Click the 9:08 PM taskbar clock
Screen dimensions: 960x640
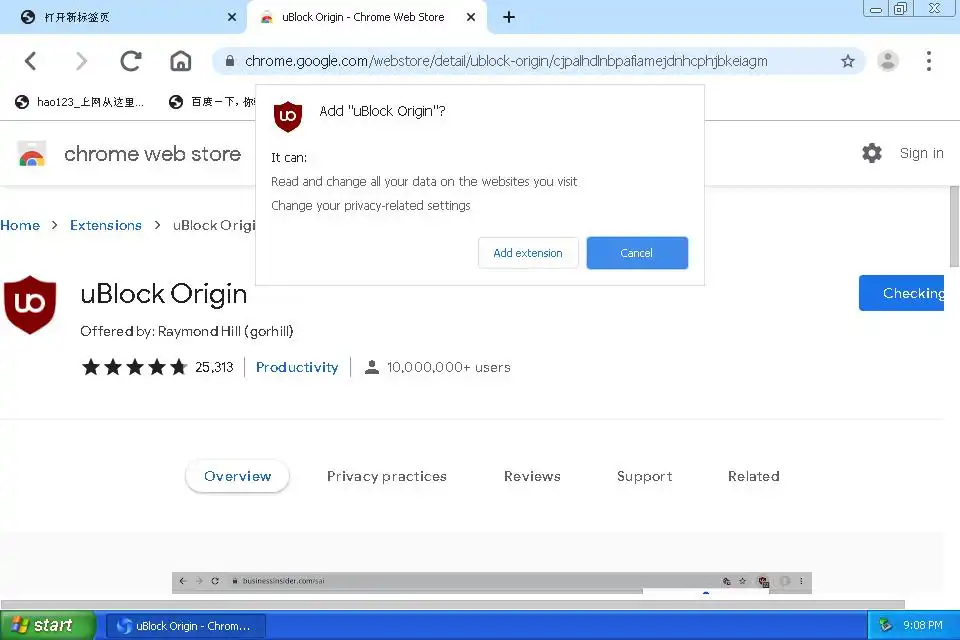coord(923,625)
